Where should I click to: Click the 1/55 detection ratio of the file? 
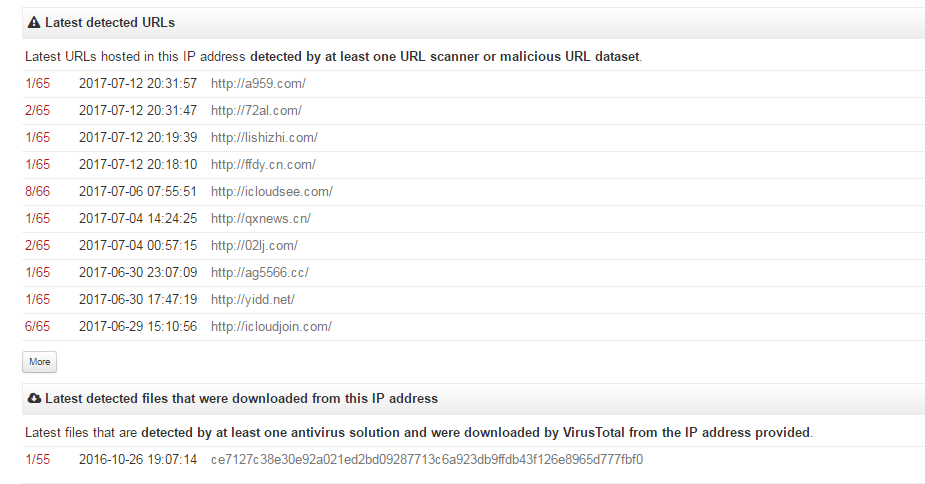pyautogui.click(x=37, y=460)
